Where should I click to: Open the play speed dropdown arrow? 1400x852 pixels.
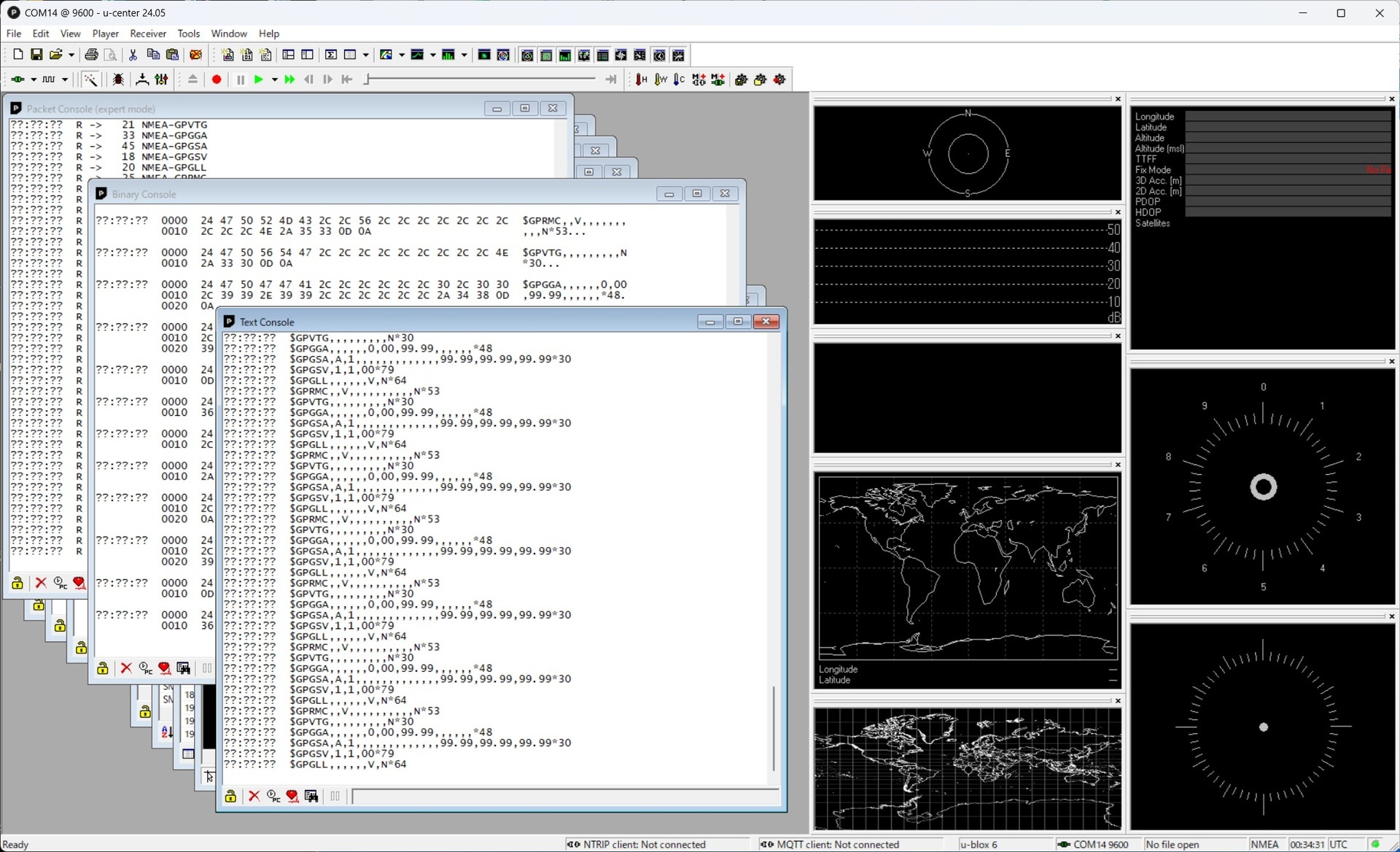tap(275, 80)
